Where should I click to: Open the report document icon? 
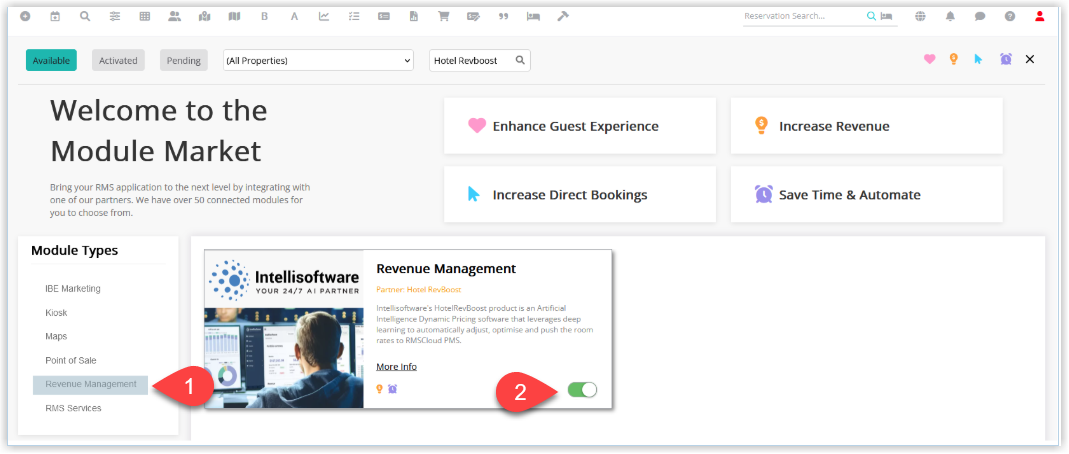click(x=413, y=16)
